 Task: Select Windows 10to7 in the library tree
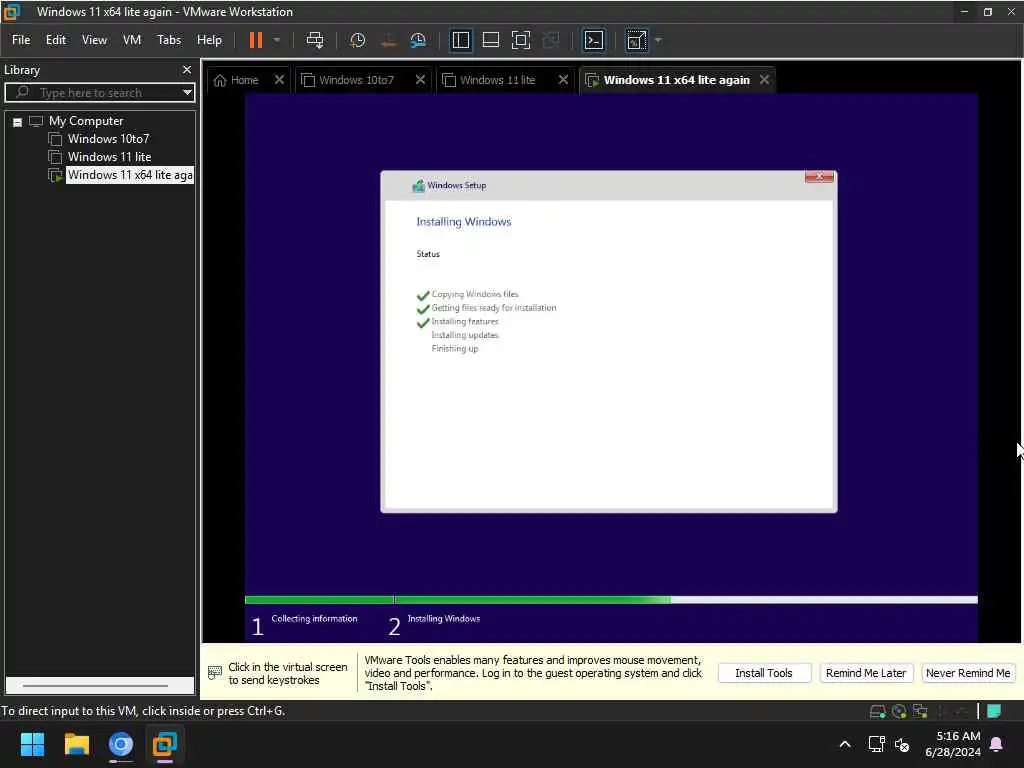(x=108, y=139)
